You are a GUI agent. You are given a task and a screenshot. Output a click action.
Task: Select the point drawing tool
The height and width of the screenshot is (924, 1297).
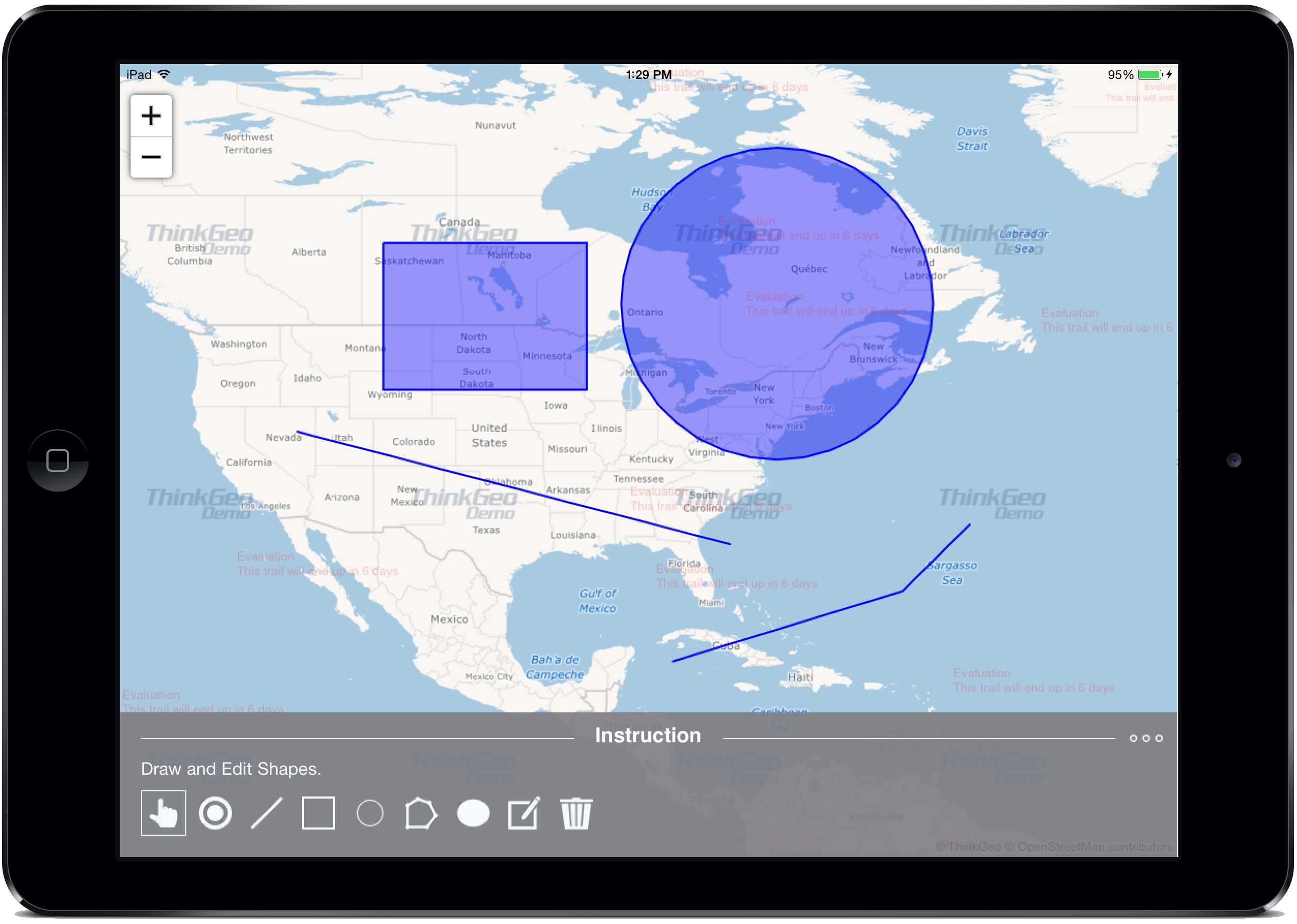point(215,813)
